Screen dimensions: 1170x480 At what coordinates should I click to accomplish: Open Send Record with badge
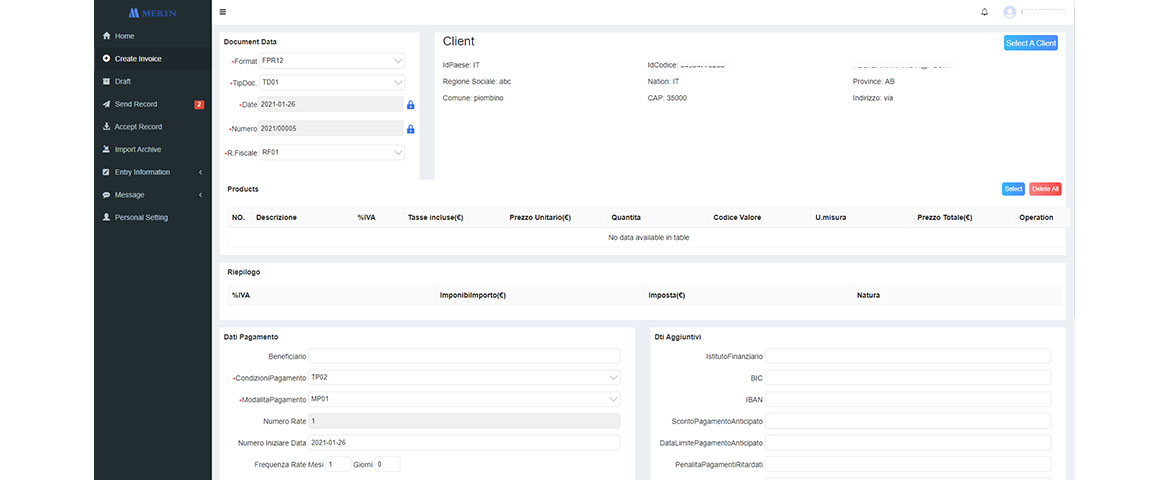(136, 104)
